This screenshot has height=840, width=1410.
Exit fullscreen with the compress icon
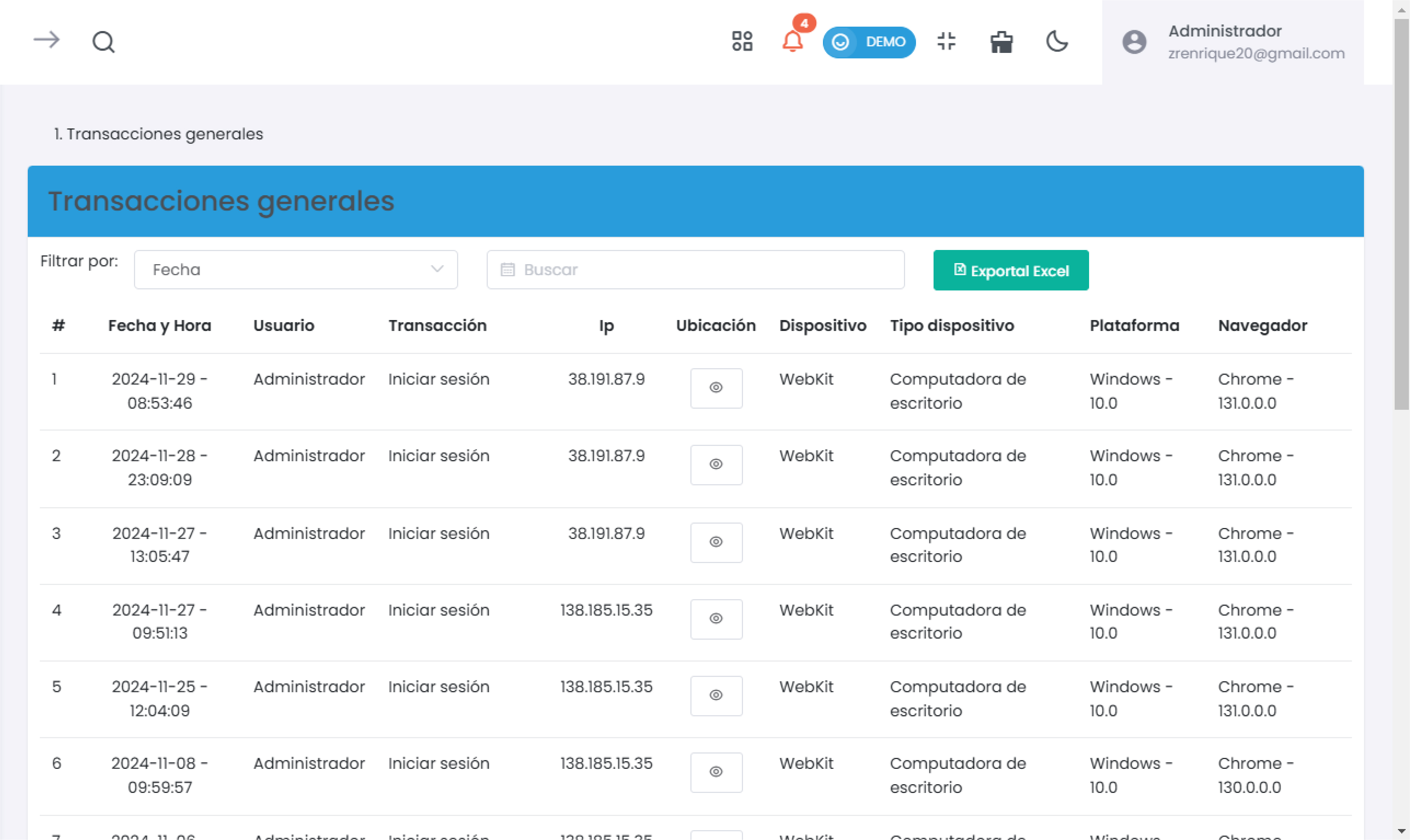[946, 41]
